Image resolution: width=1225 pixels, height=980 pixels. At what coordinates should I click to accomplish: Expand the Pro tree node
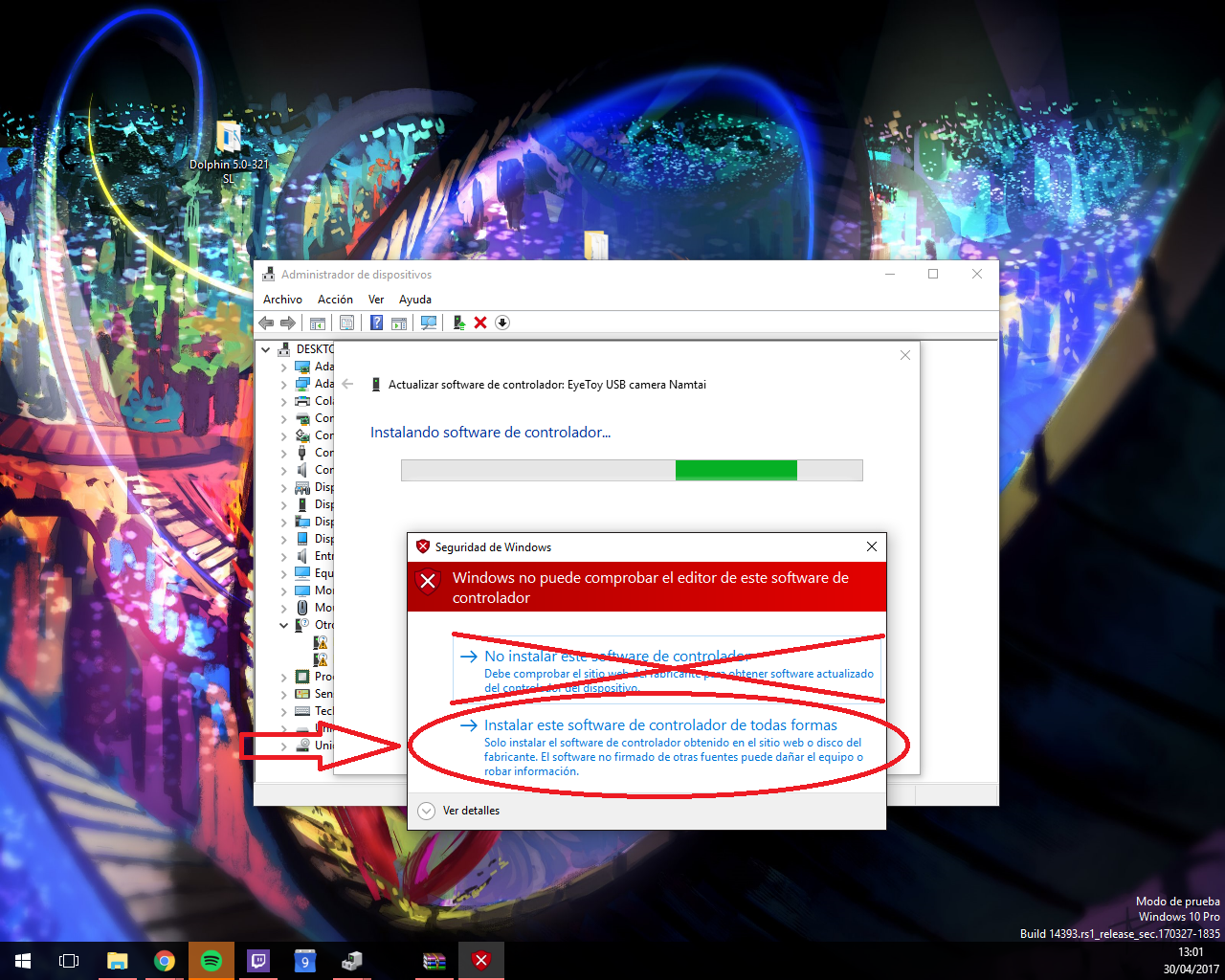click(x=283, y=677)
